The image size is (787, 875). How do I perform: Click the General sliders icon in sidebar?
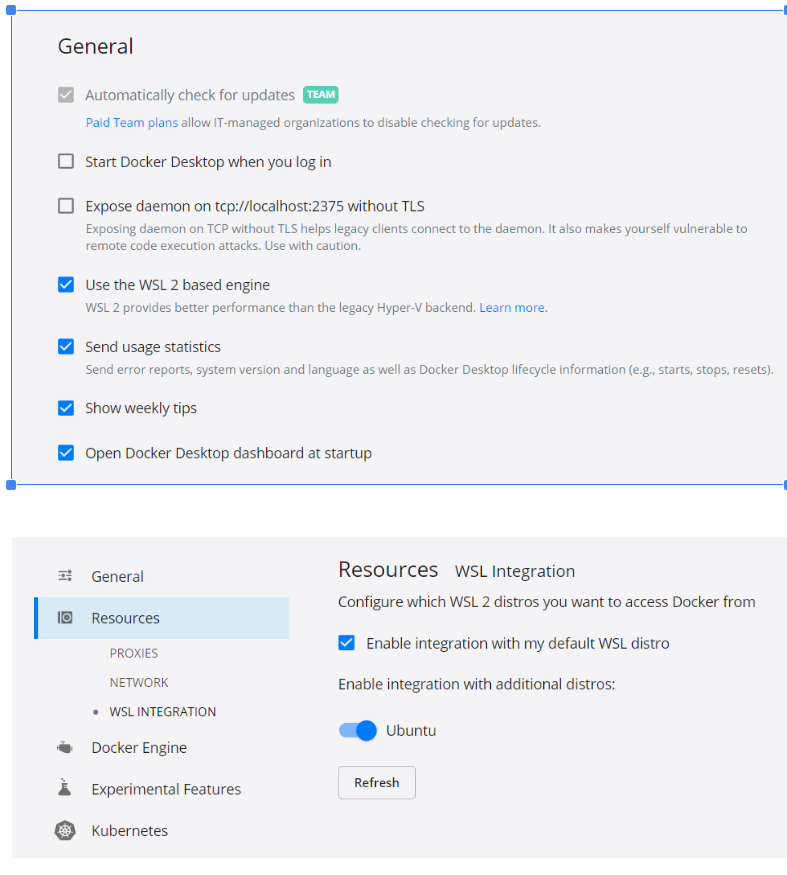coord(65,576)
